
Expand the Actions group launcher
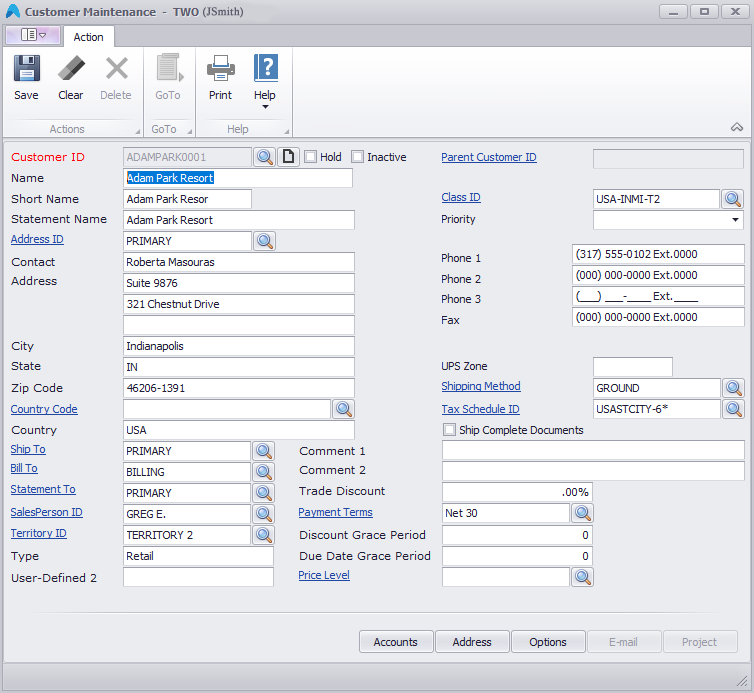click(x=138, y=131)
